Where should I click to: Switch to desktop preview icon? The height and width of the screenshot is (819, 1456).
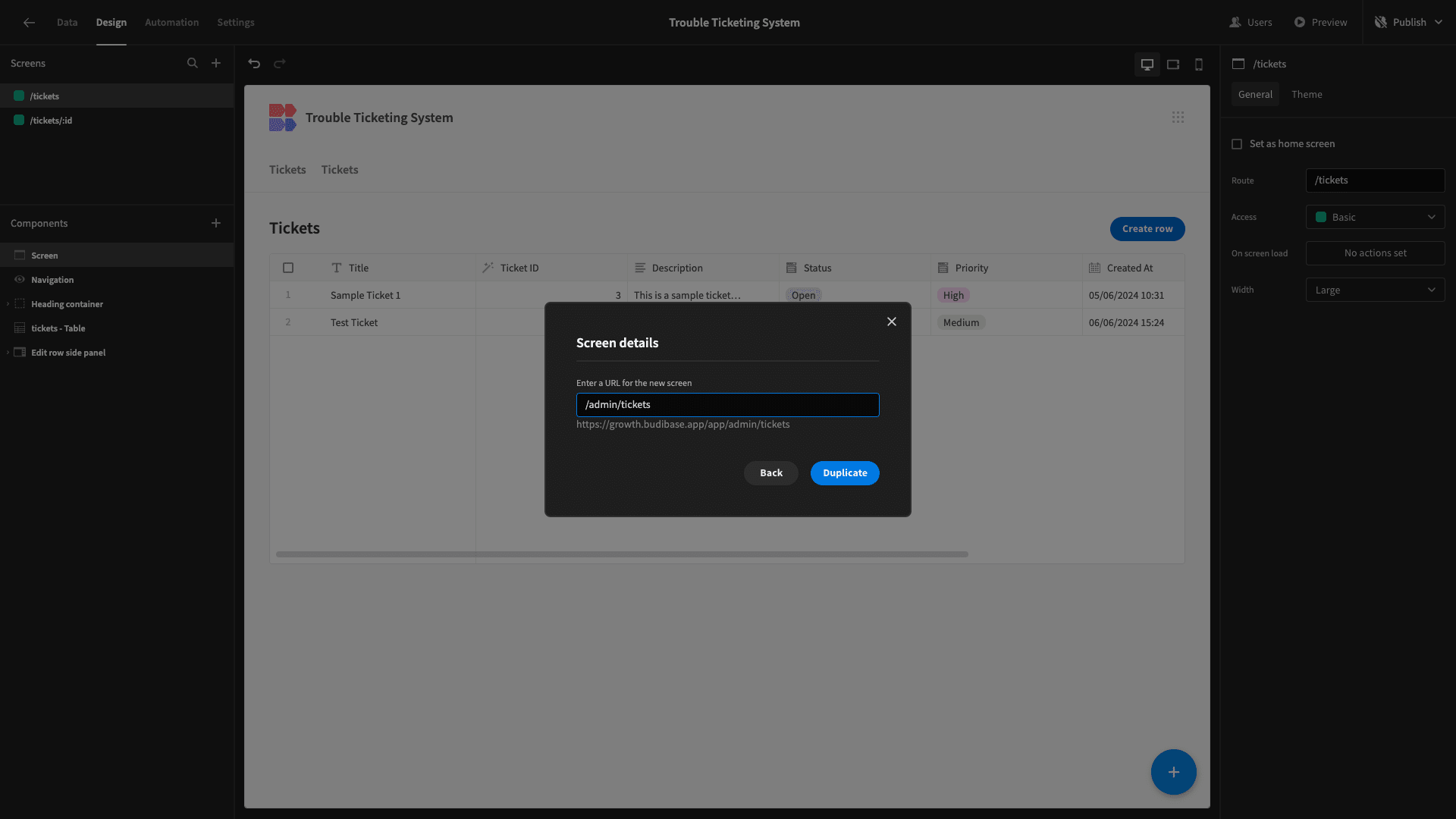1147,64
